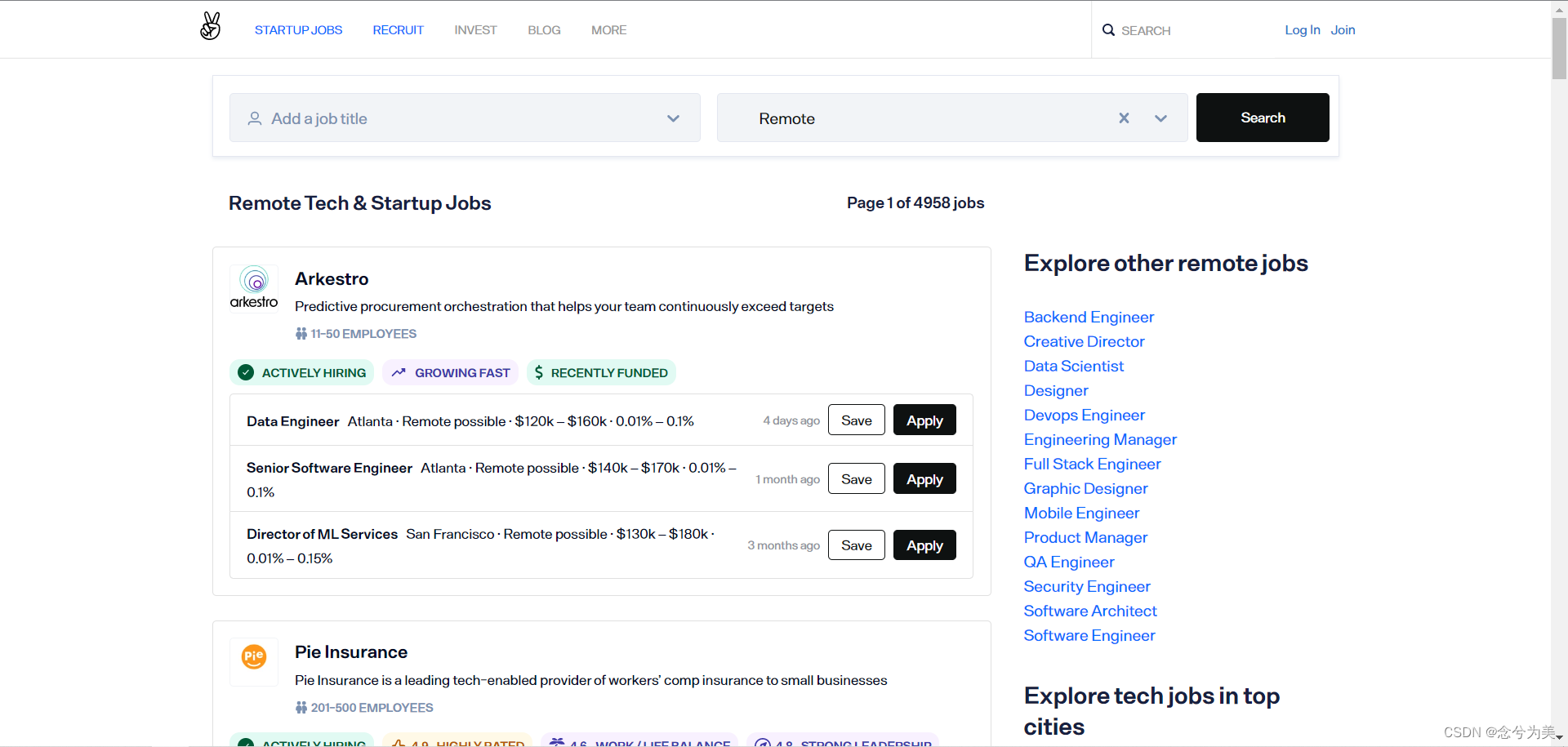Save the Senior Software Engineer job

point(857,479)
